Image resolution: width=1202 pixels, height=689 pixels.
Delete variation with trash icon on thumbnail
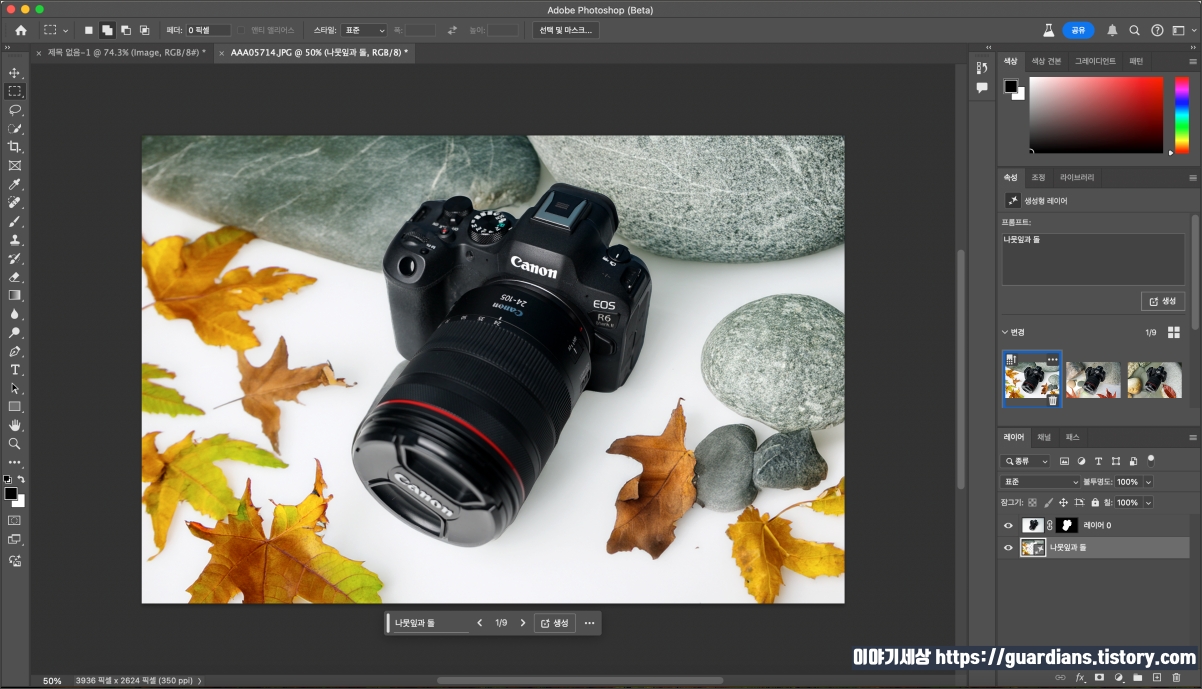[x=1052, y=400]
